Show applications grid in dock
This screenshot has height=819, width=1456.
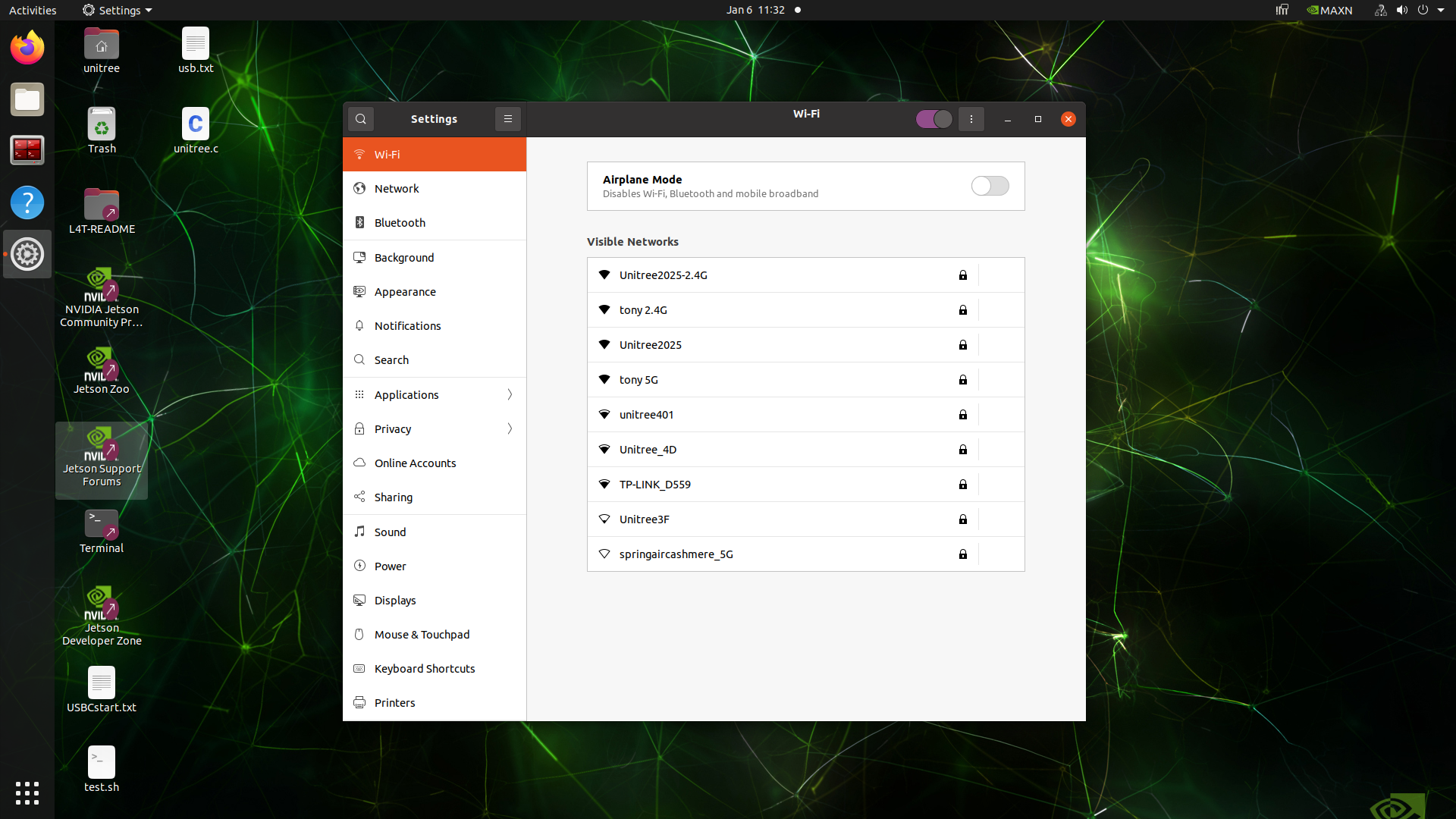pyautogui.click(x=27, y=793)
